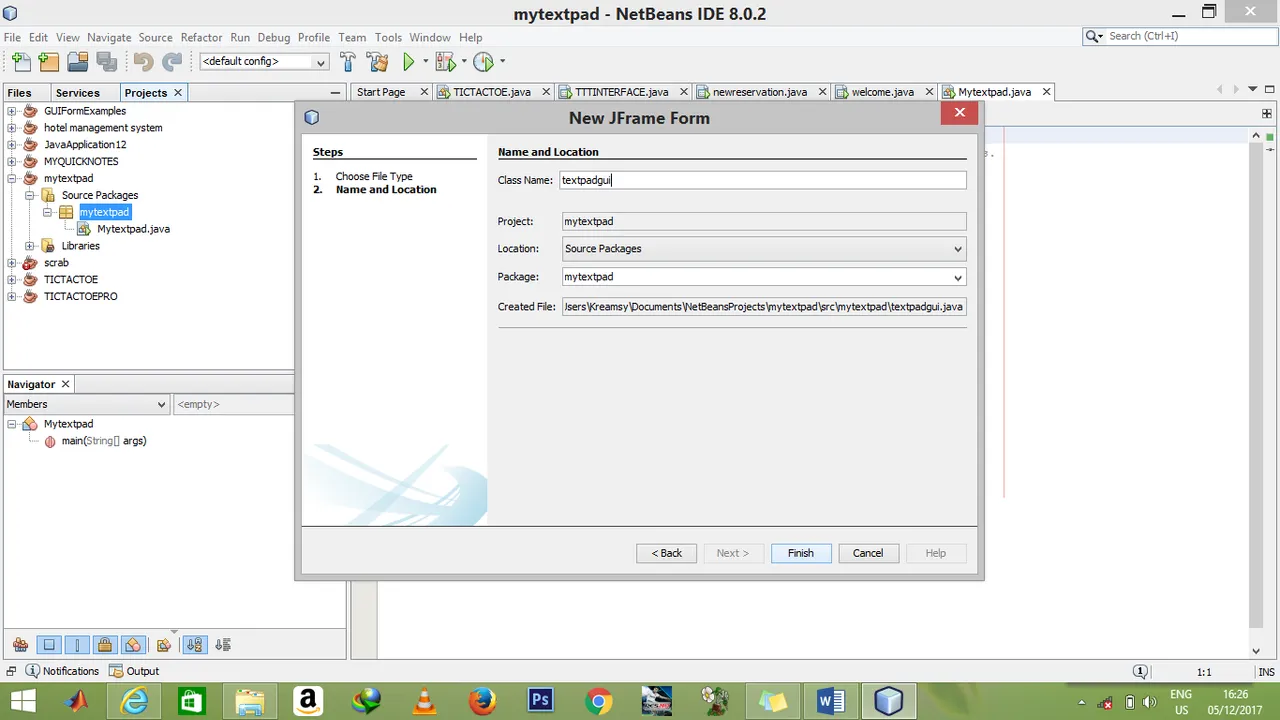This screenshot has width=1280, height=720.
Task: Click the Build Project hammer icon
Action: coord(348,62)
